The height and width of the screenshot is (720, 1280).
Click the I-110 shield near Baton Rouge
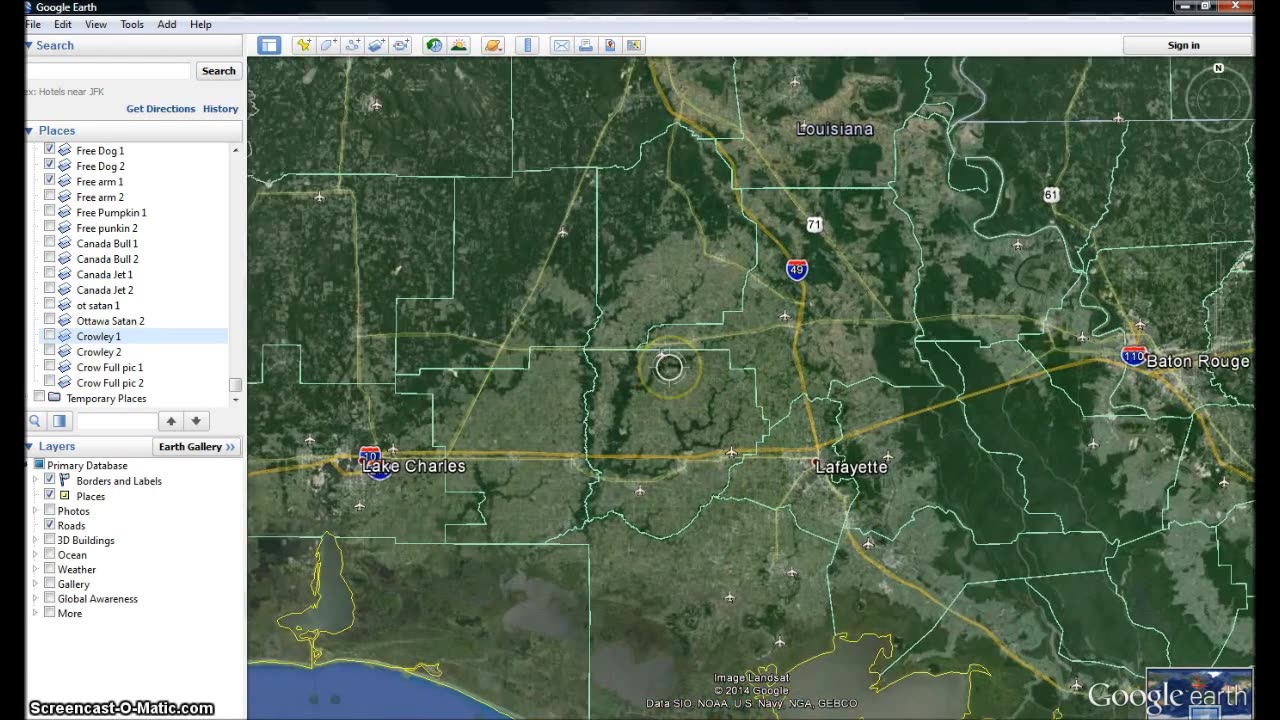click(1132, 356)
